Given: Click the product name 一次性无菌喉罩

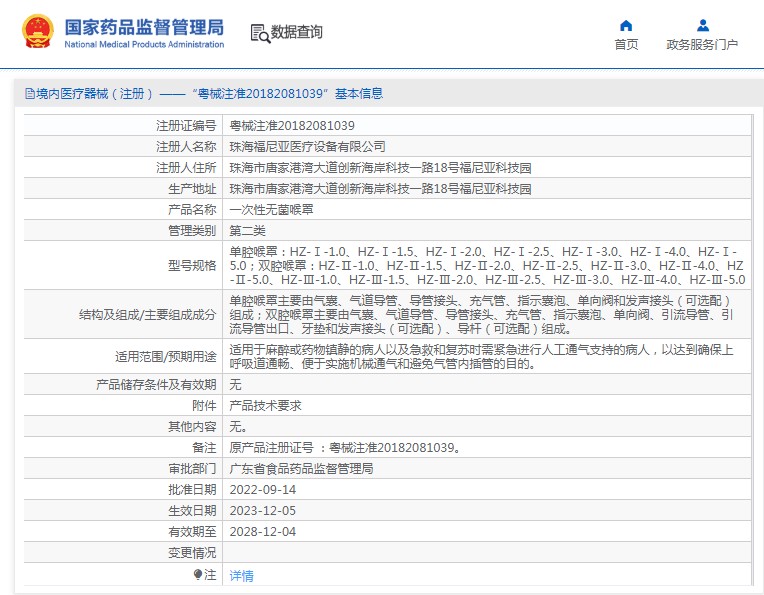Looking at the screenshot, I should 270,210.
